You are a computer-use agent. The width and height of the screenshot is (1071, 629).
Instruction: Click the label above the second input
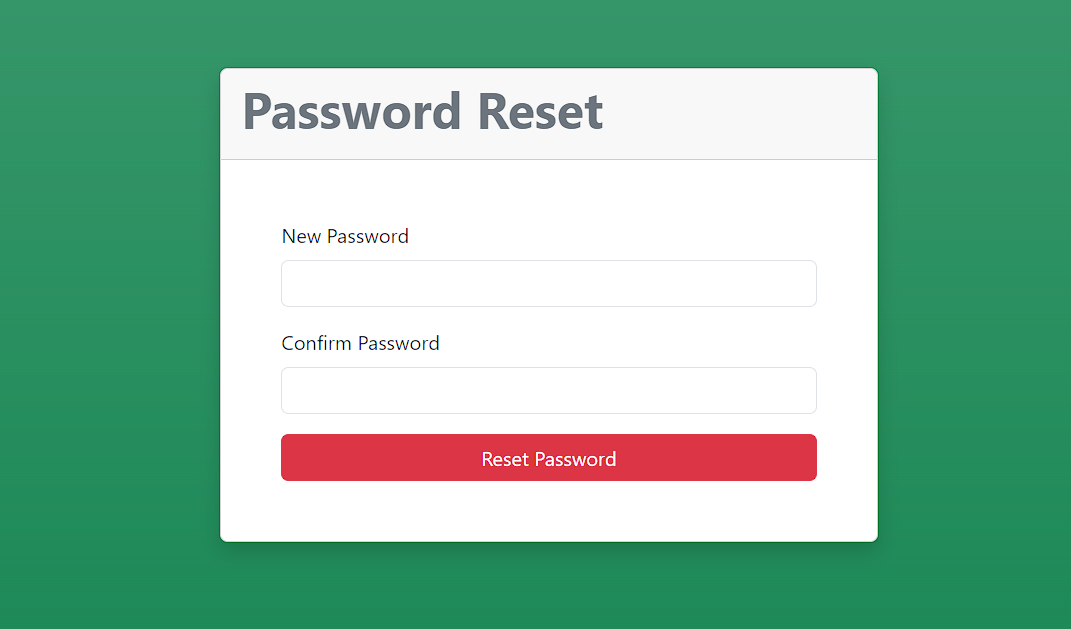(x=360, y=343)
